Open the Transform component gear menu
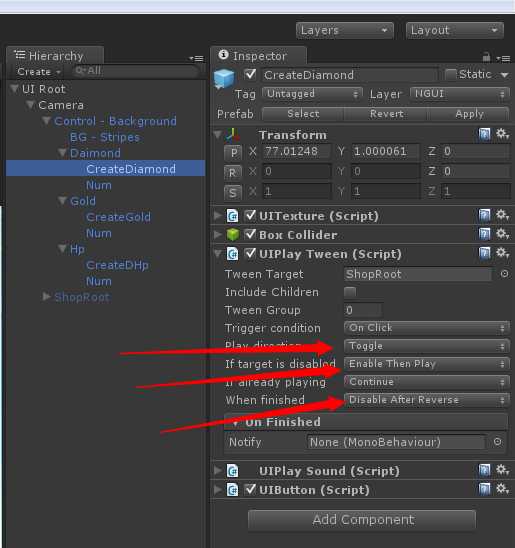This screenshot has height=548, width=515. (502, 134)
